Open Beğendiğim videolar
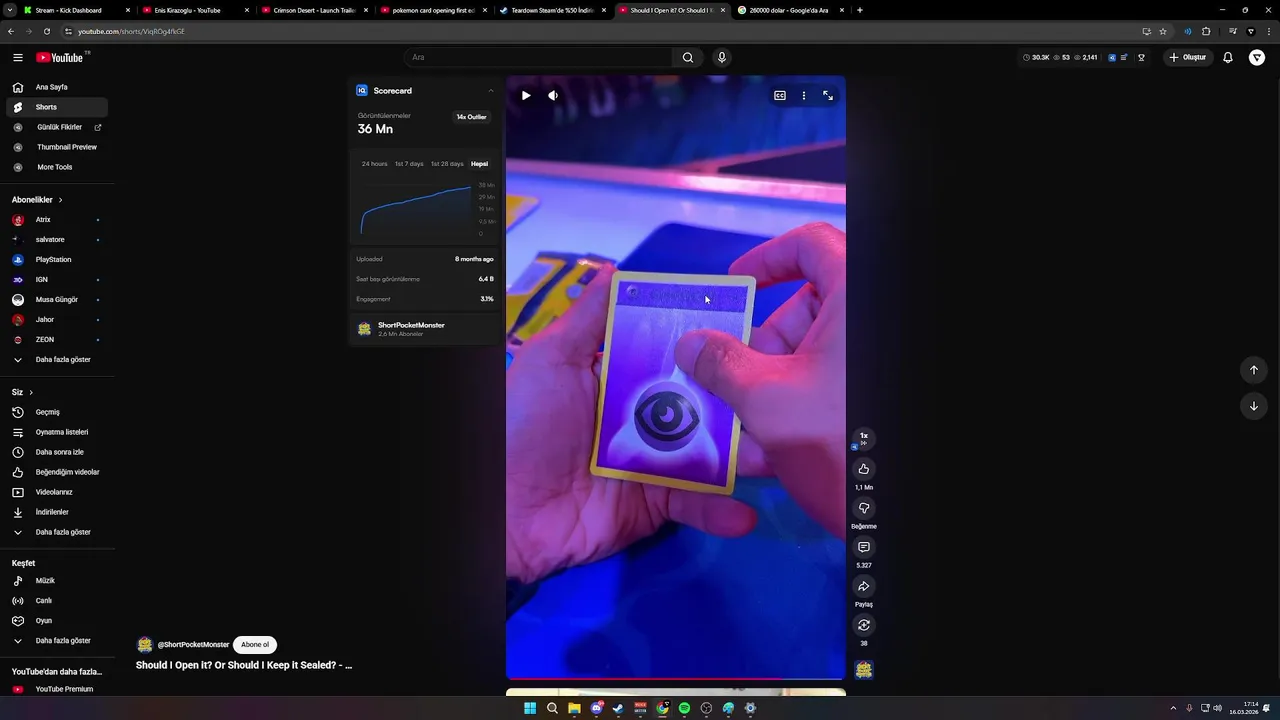This screenshot has height=720, width=1280. point(57,472)
